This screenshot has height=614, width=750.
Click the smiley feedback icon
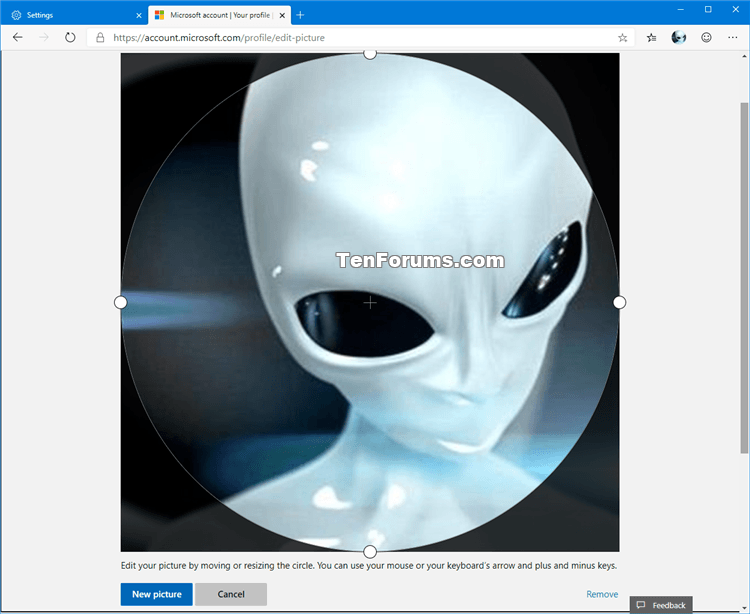tap(706, 37)
